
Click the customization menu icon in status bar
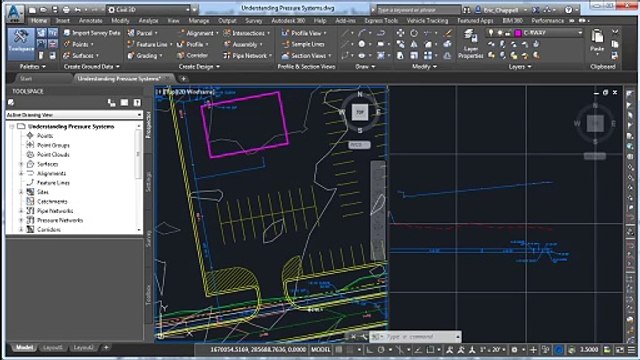[x=632, y=349]
